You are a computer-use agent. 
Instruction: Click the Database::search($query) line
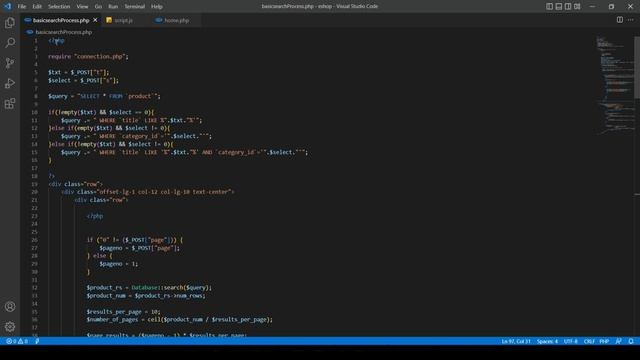pyautogui.click(x=149, y=287)
